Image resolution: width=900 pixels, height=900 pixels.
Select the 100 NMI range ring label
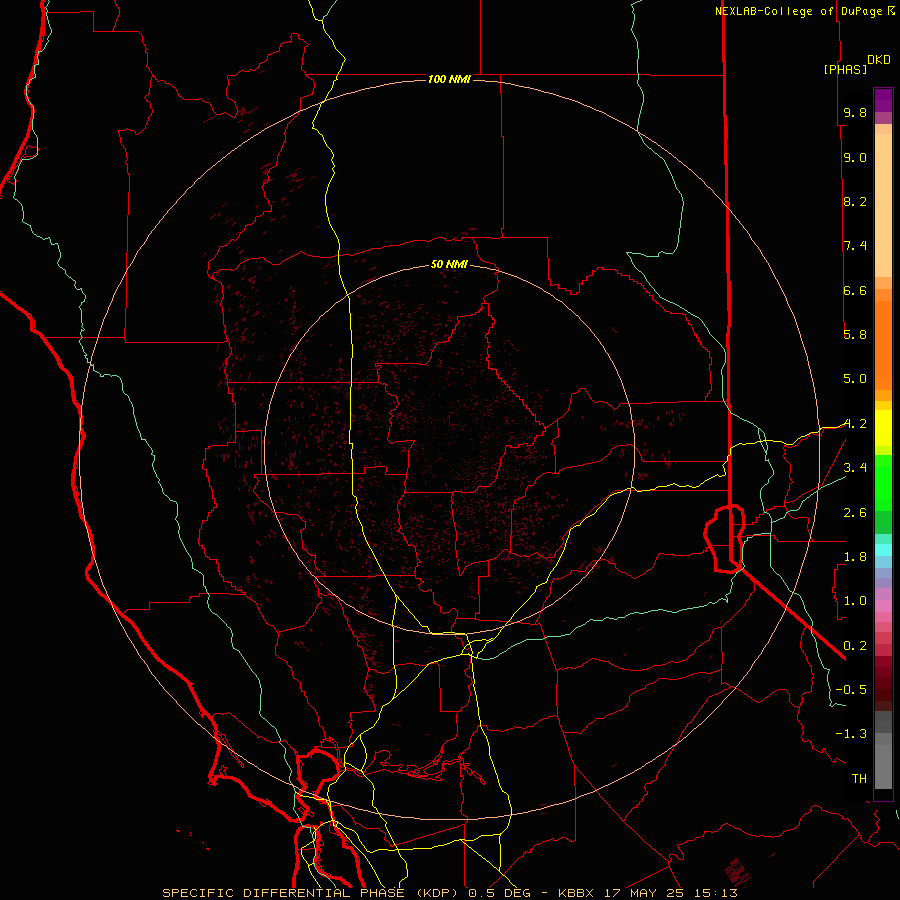tap(449, 79)
